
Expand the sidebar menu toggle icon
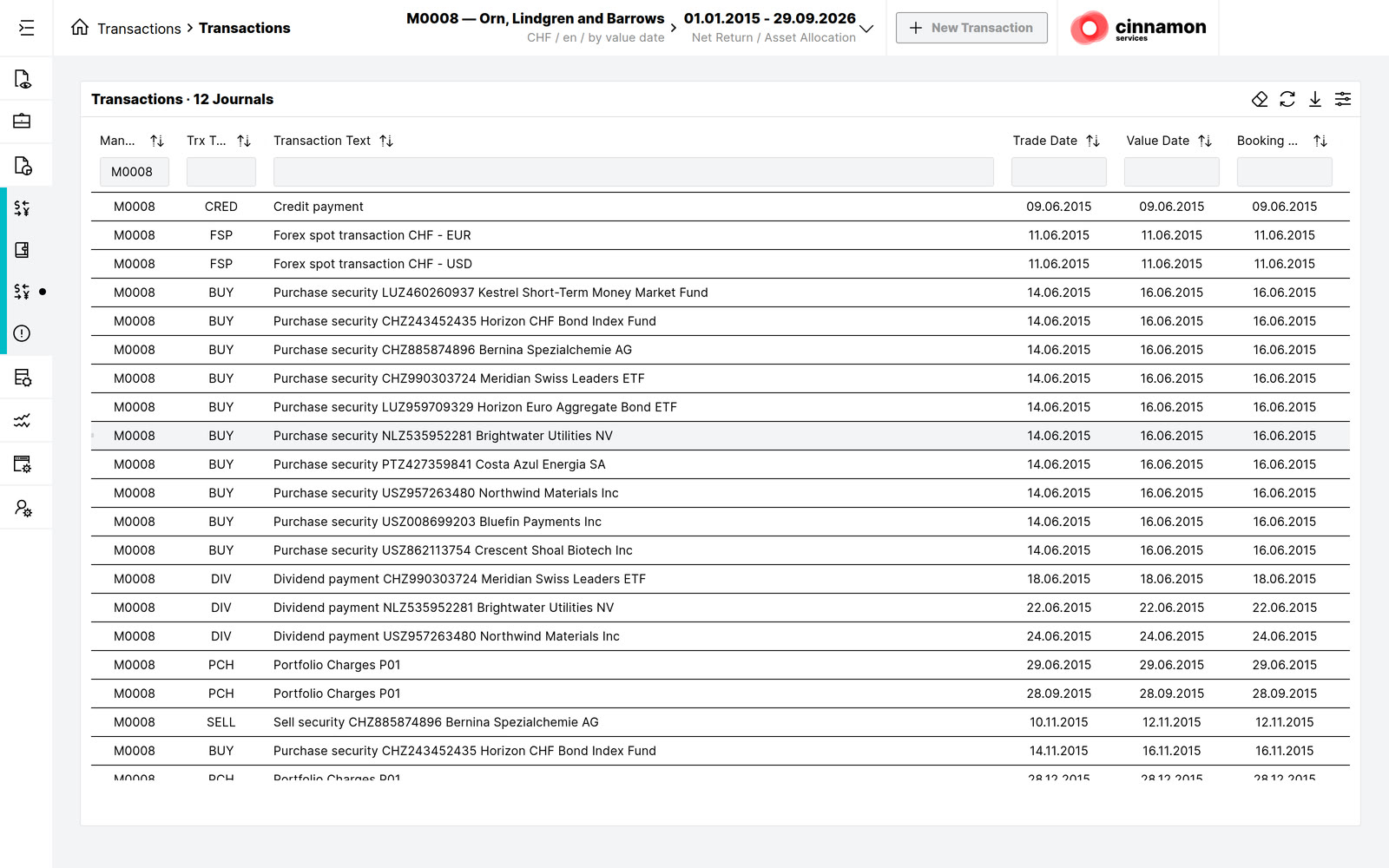[27, 28]
